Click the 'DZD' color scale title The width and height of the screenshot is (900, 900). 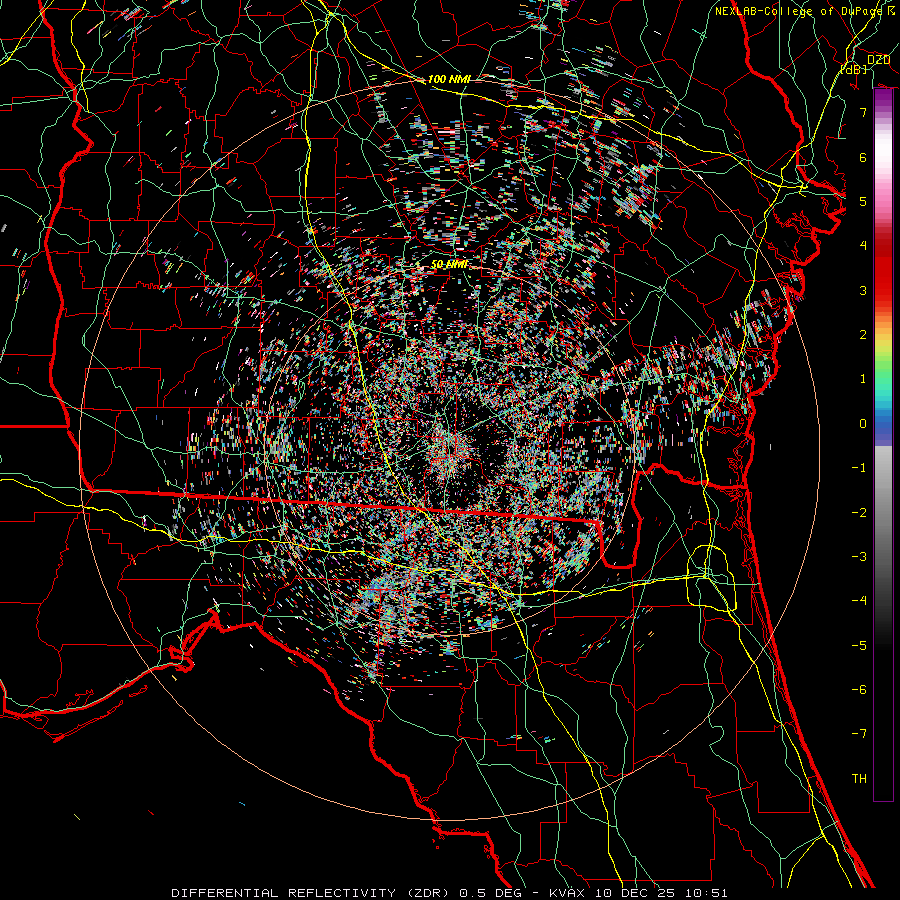click(x=878, y=60)
